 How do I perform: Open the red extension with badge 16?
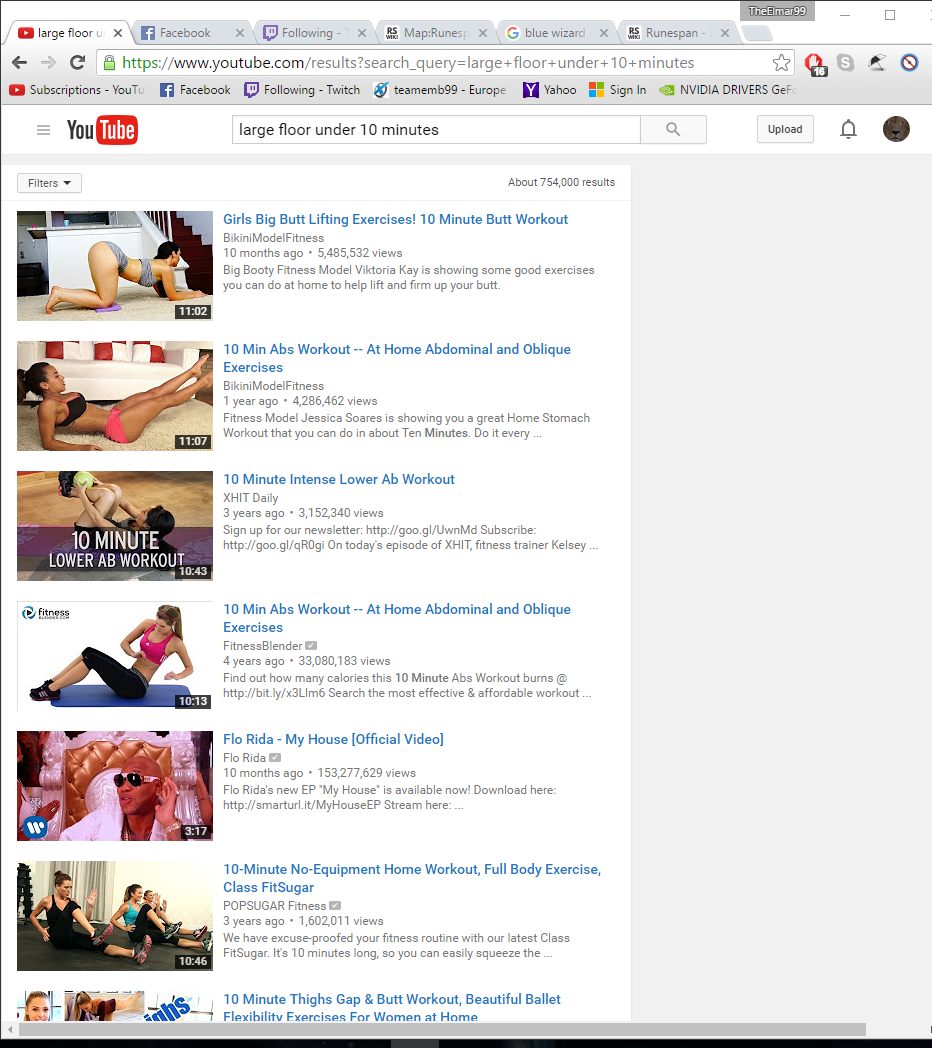tap(815, 64)
